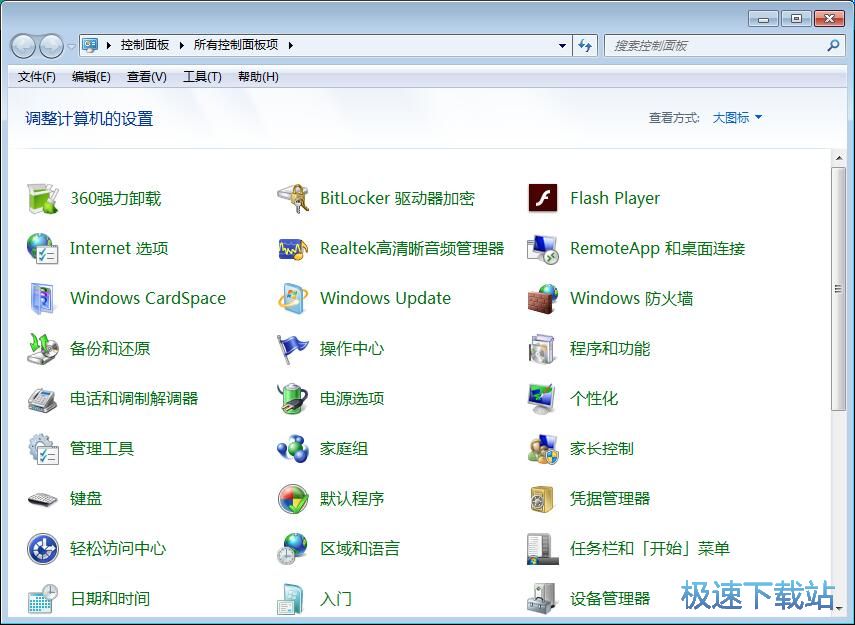This screenshot has height=625, width=855.
Task: Open the 查看(V) menu
Action: tap(147, 77)
